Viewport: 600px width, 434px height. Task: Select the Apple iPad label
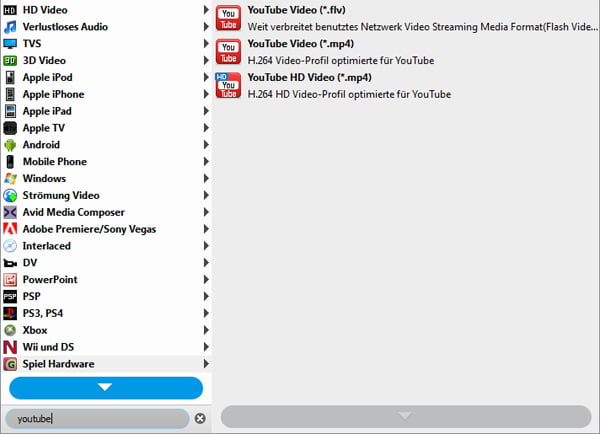click(47, 111)
